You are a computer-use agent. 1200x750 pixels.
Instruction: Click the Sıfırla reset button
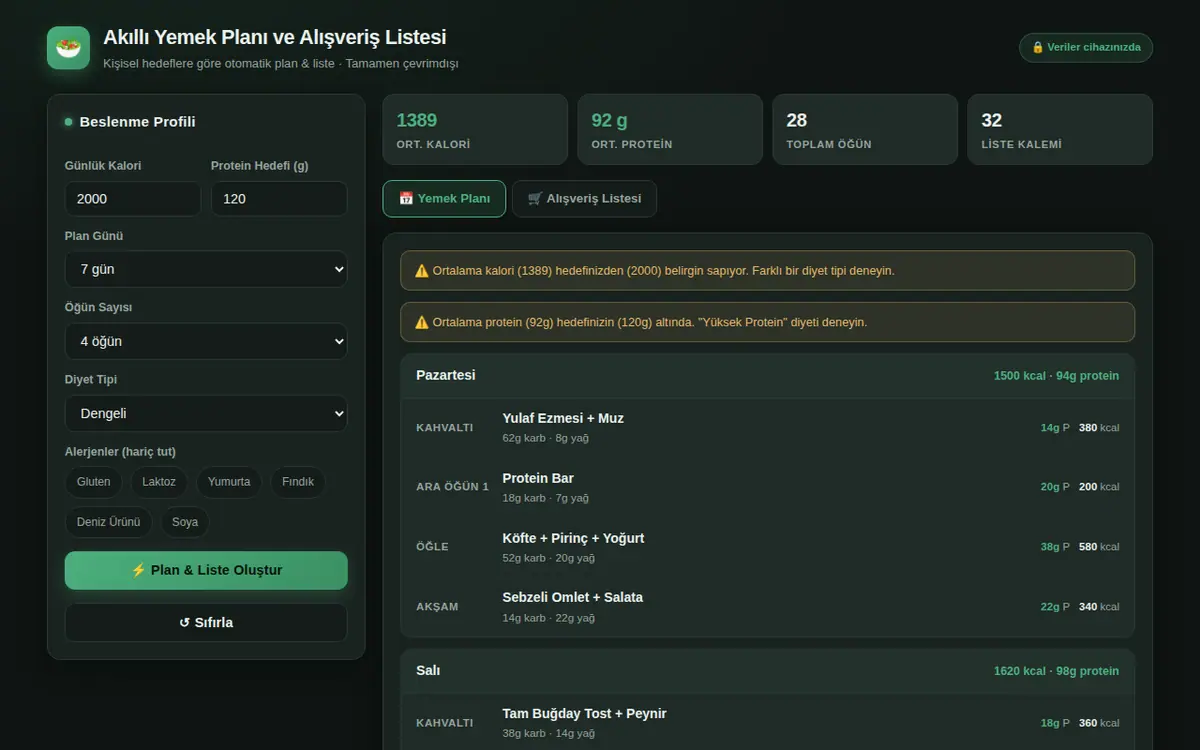pyautogui.click(x=206, y=622)
